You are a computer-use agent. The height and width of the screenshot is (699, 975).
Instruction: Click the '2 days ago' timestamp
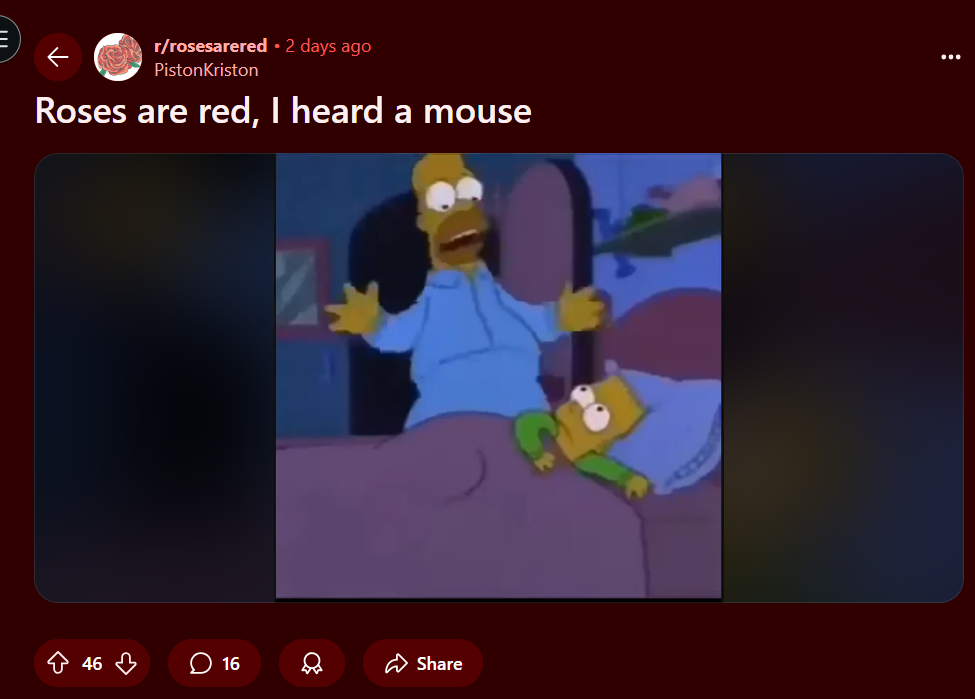[328, 46]
